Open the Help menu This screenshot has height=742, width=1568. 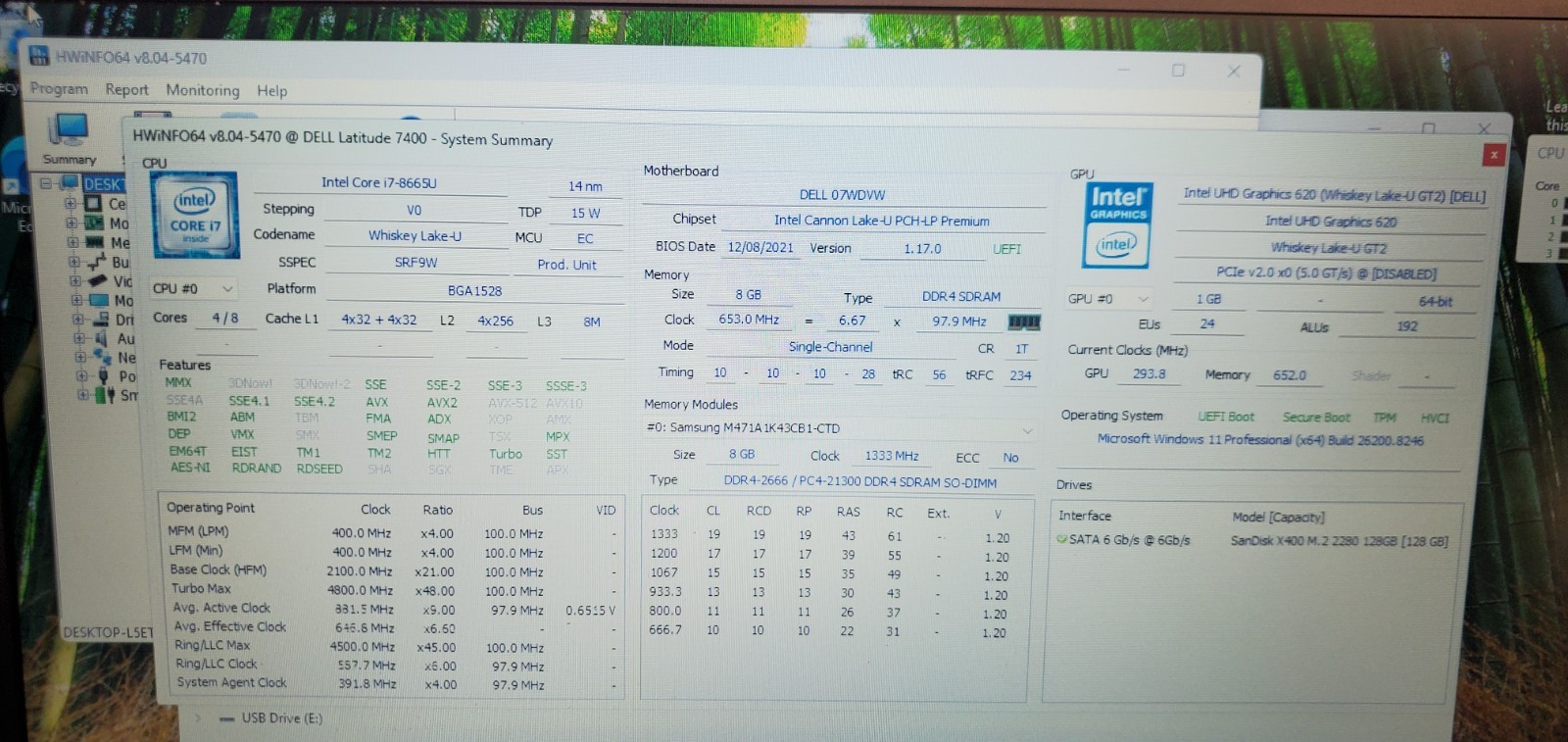(271, 90)
